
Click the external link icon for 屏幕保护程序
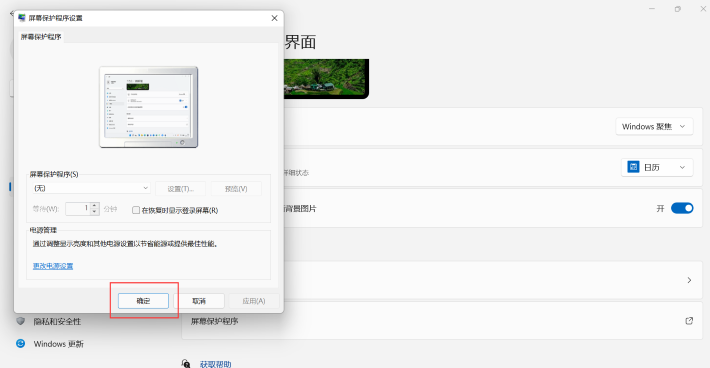click(x=689, y=321)
